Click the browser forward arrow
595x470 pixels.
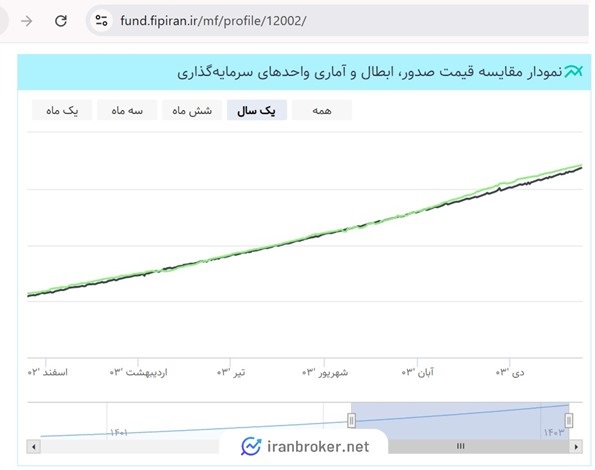(27, 20)
